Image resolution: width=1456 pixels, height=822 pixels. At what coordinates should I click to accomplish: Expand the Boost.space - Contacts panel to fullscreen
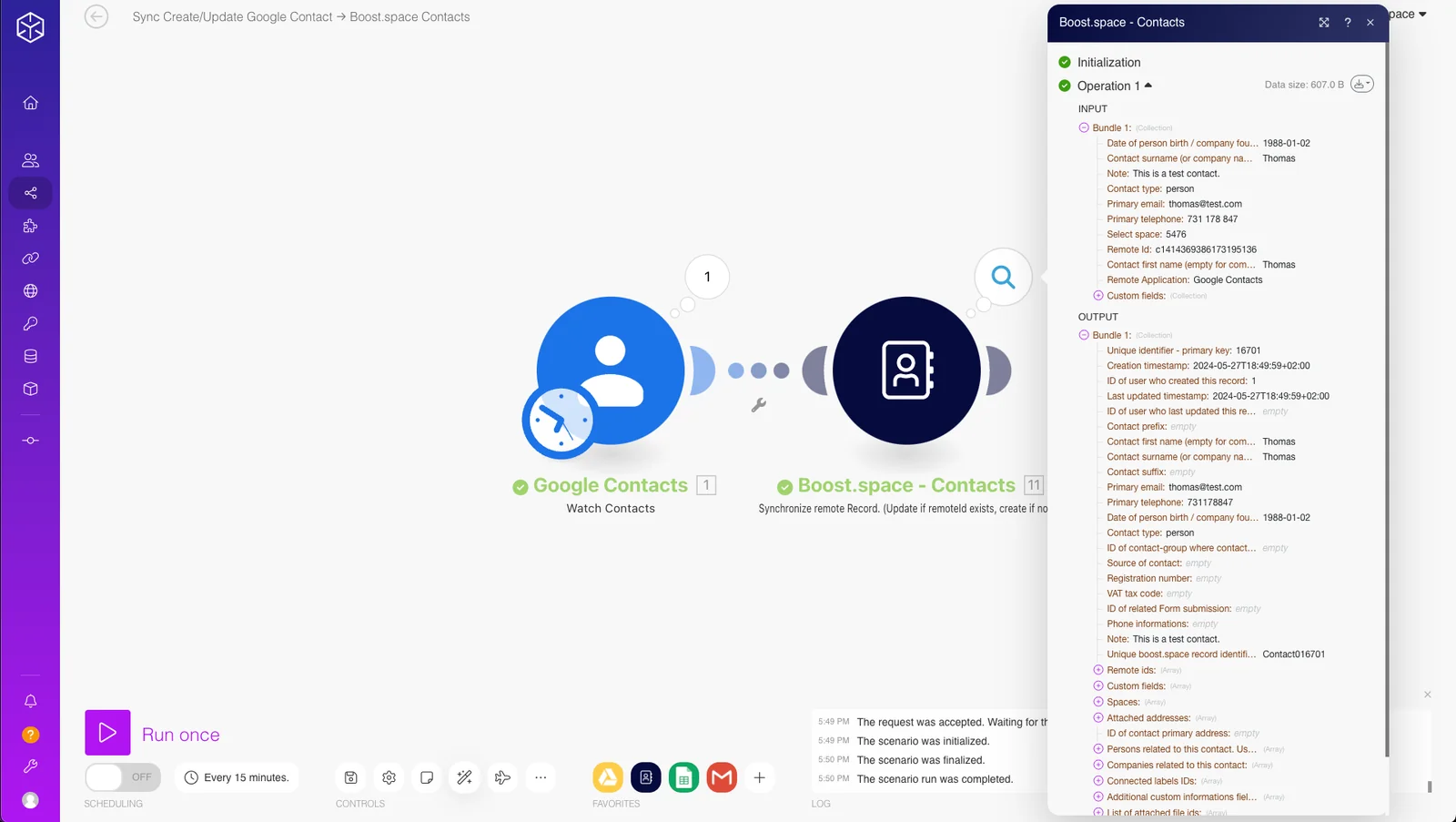(x=1324, y=23)
